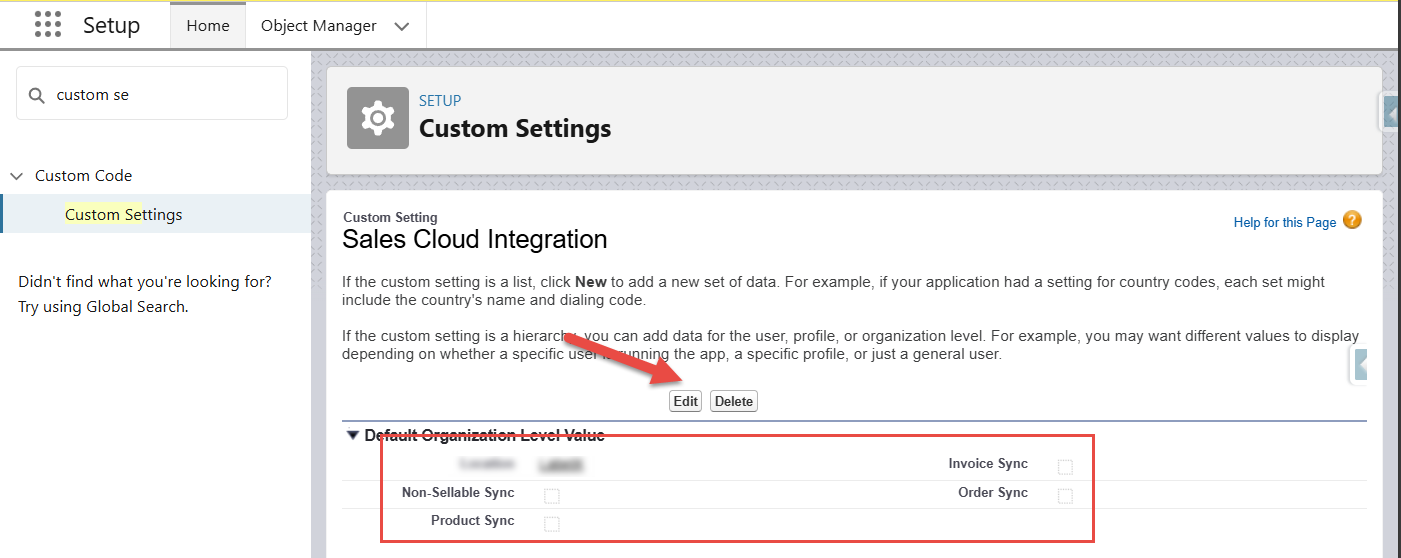Click the Sales Cloud Integration heading
The image size is (1401, 558).
coord(475,240)
